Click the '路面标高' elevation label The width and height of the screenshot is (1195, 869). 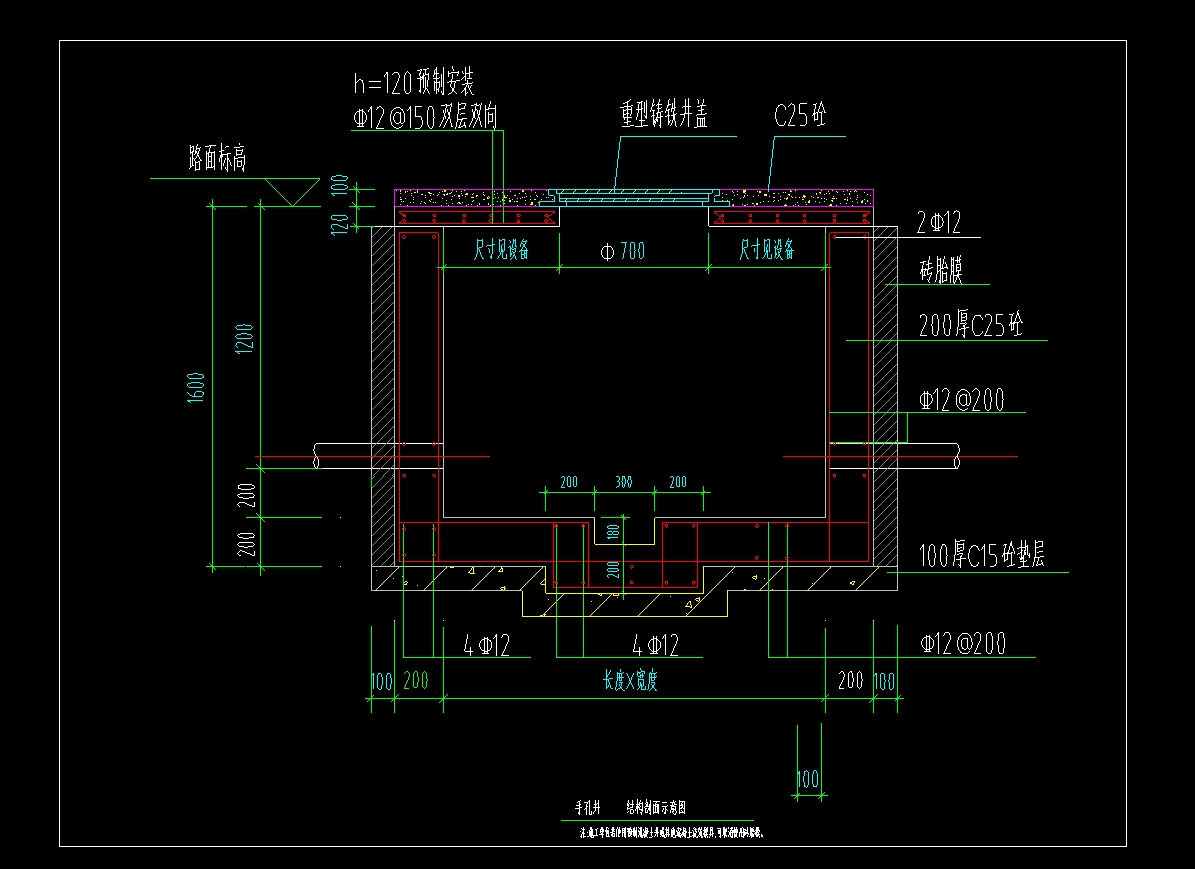coord(217,158)
